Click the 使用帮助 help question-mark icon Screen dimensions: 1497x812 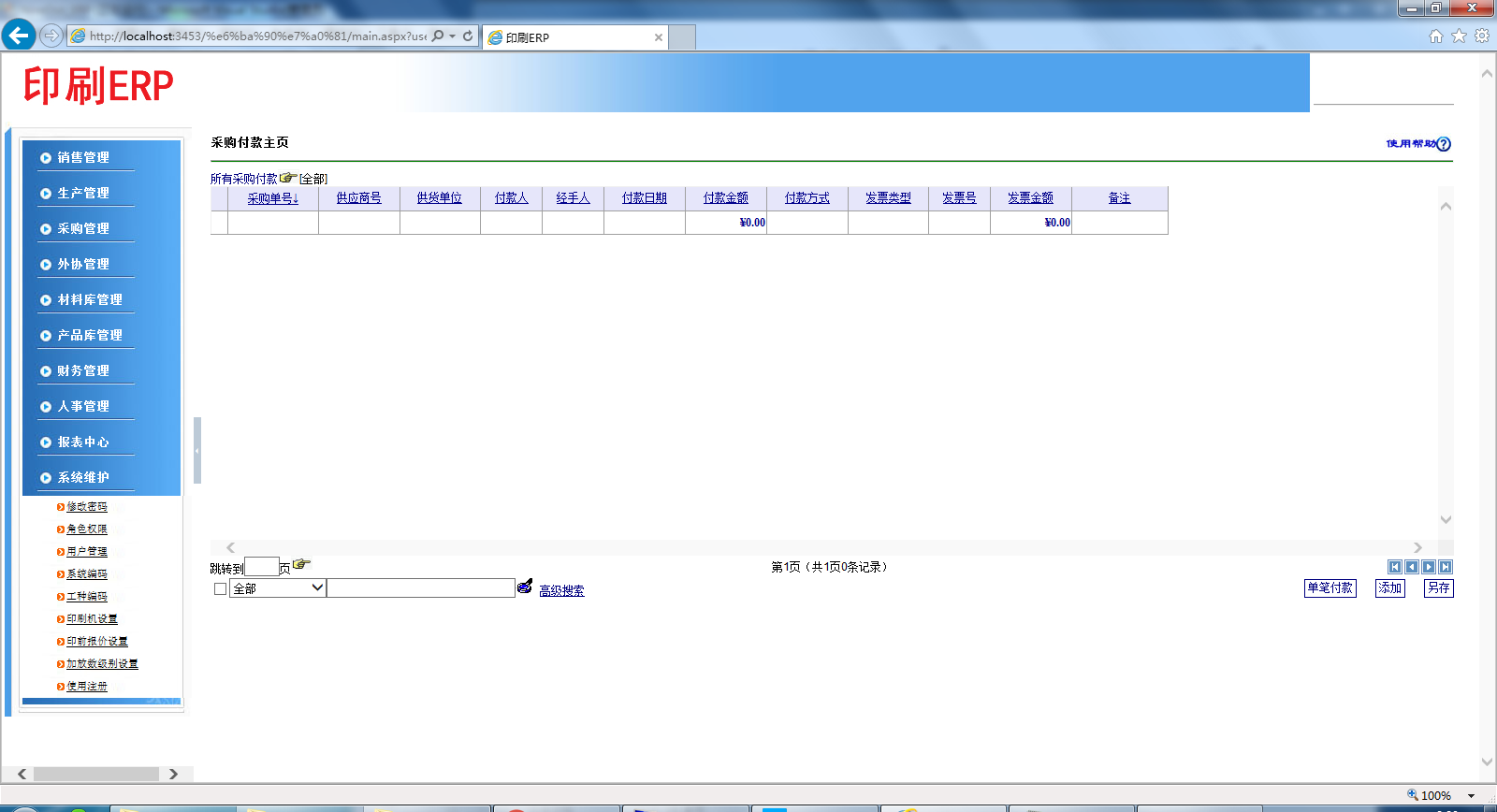[x=1444, y=144]
